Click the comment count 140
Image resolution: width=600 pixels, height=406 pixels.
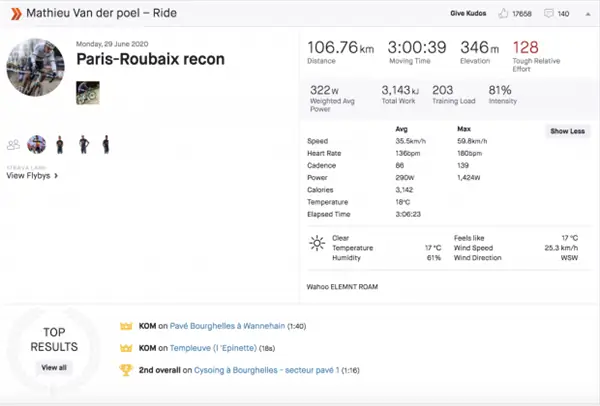pos(563,14)
